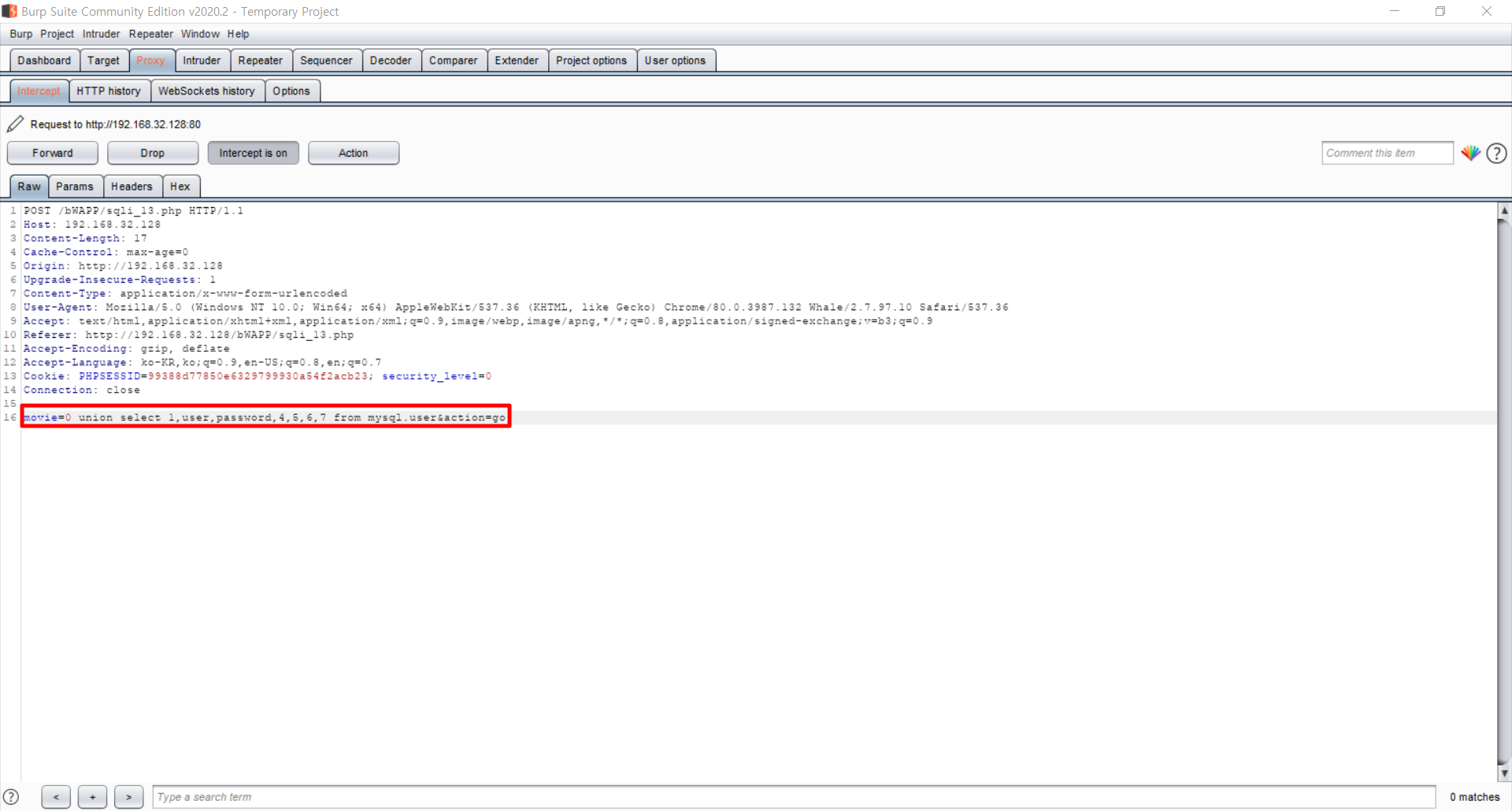Click the Connection: close header line
Viewport: 1512px width, 811px height.
[x=82, y=390]
